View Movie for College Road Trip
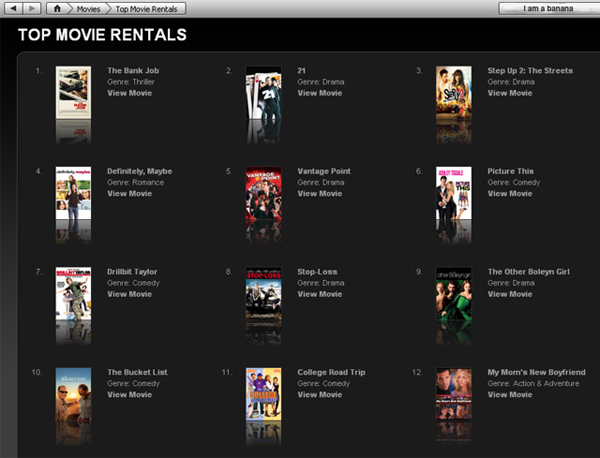The height and width of the screenshot is (458, 600). click(x=320, y=395)
